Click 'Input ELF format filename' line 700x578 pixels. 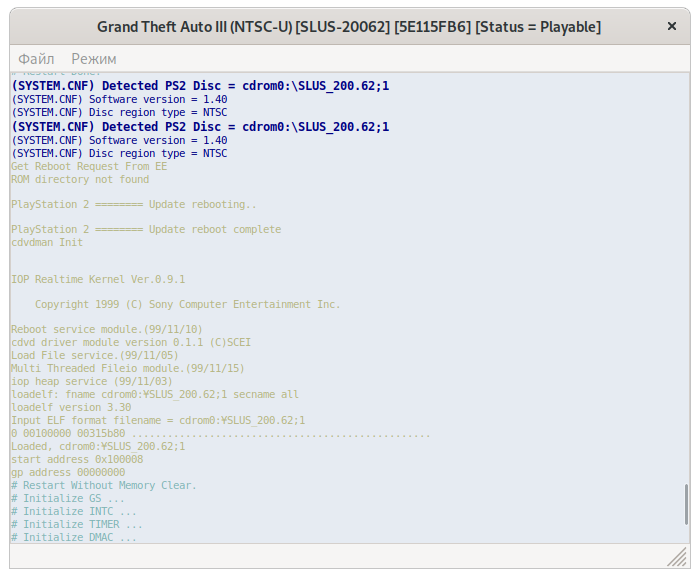158,420
